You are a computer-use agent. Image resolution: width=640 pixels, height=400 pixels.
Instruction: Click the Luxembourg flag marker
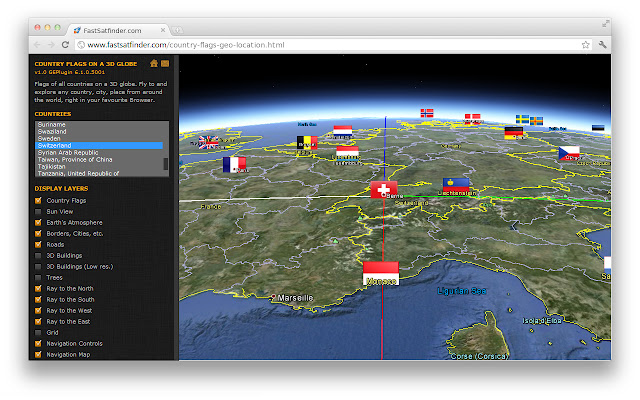tap(347, 152)
